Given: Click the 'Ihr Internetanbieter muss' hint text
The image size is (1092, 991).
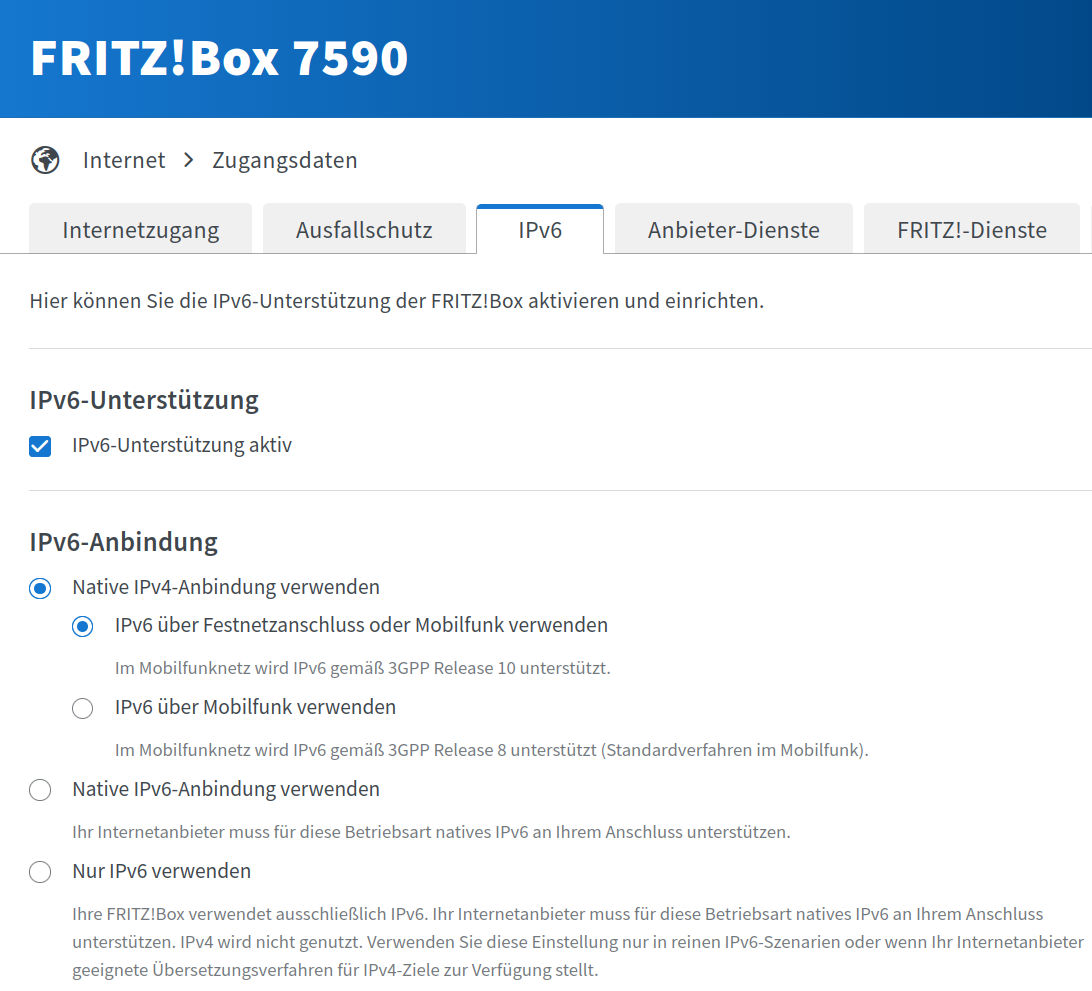Looking at the screenshot, I should [x=431, y=832].
